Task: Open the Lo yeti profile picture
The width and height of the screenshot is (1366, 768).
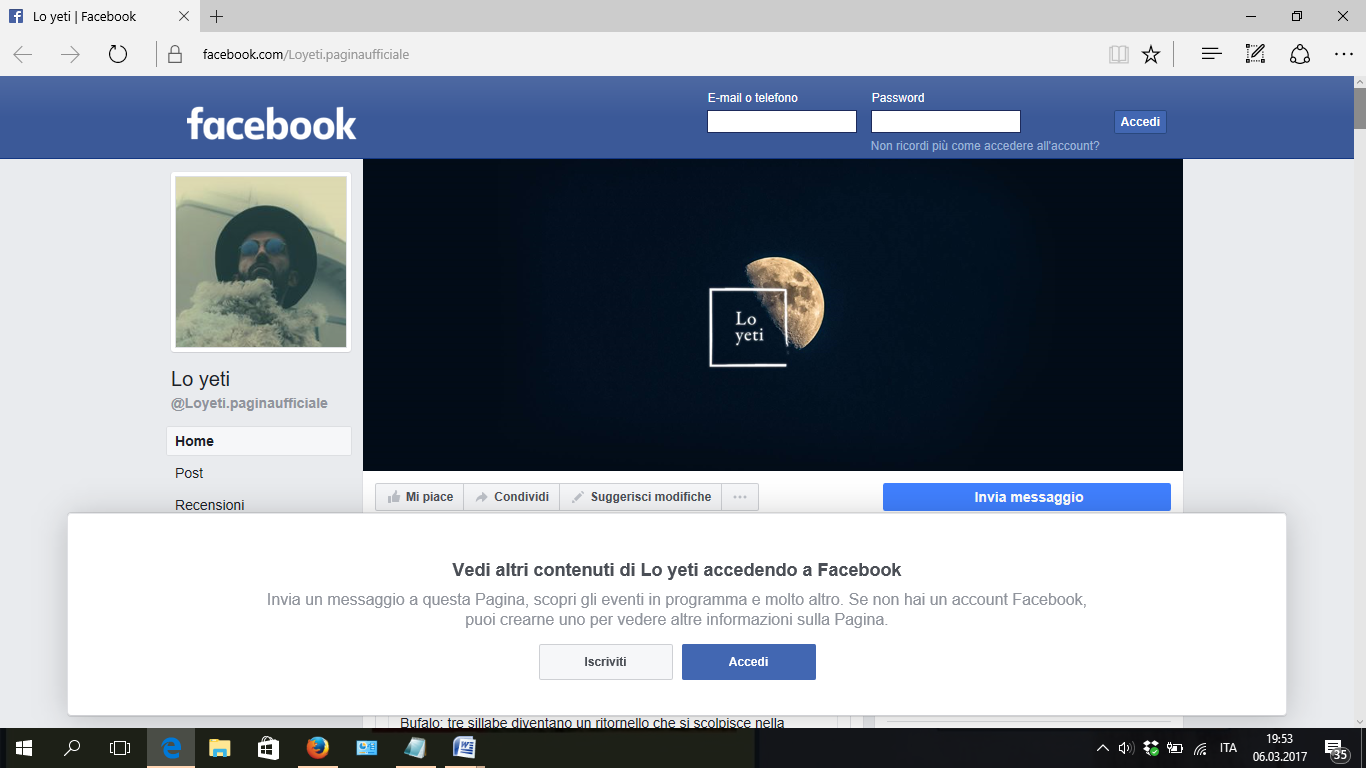Action: tap(261, 262)
